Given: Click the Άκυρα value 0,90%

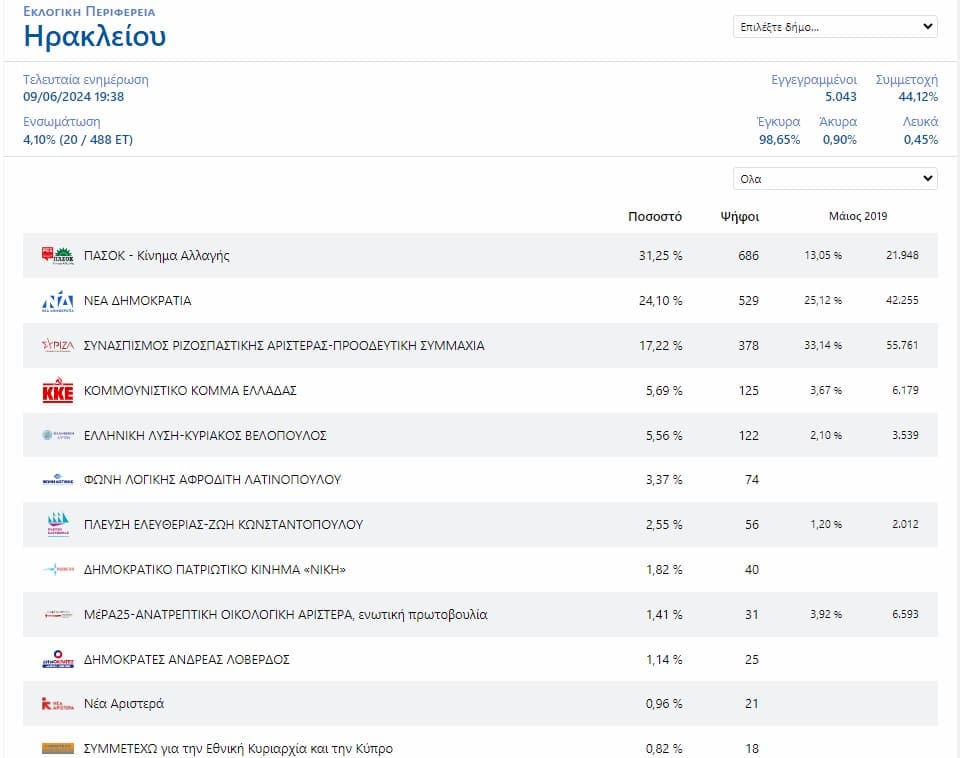Looking at the screenshot, I should (839, 140).
